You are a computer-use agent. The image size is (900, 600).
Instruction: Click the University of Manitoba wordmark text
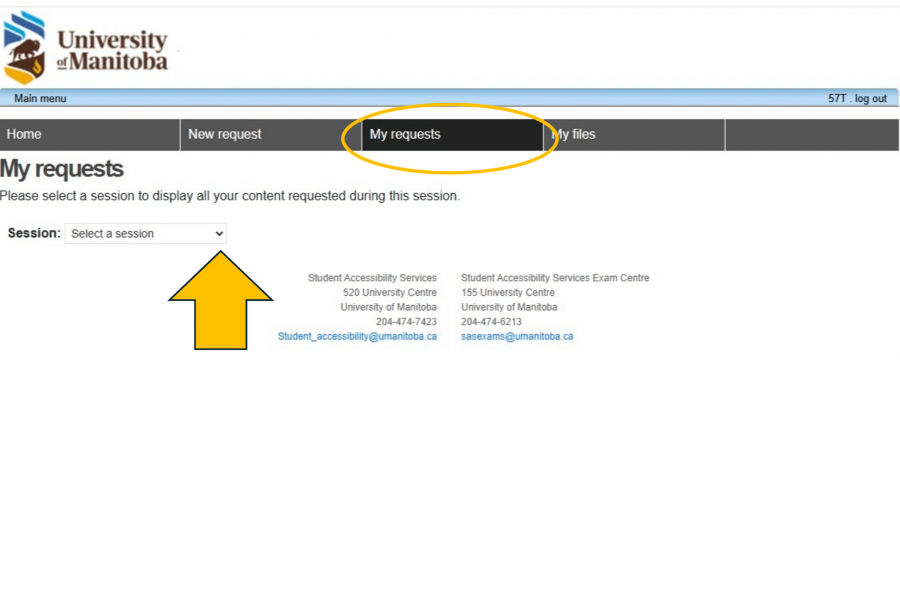point(112,51)
